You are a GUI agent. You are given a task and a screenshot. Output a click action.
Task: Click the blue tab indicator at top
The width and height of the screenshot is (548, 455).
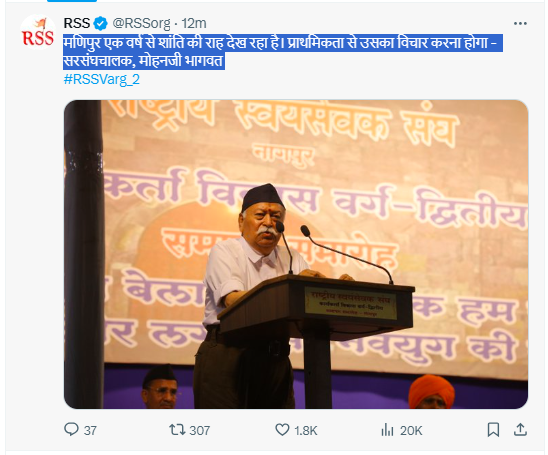click(x=72, y=1)
